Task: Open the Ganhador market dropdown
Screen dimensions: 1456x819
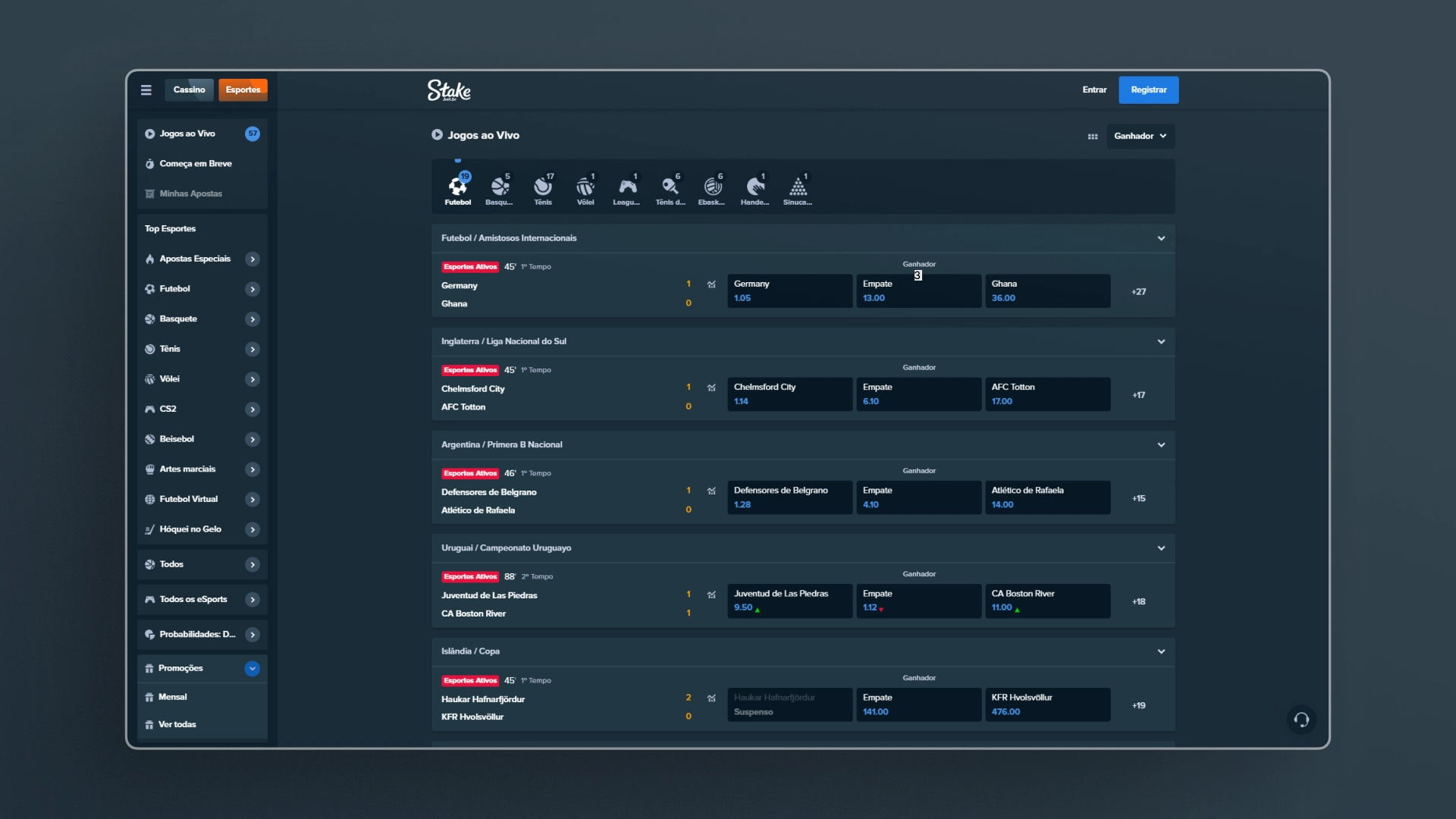Action: pyautogui.click(x=1141, y=136)
